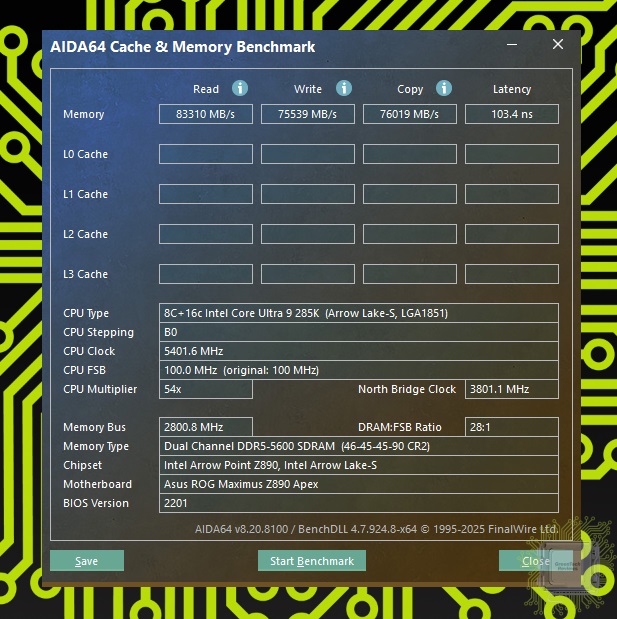The width and height of the screenshot is (617, 619).
Task: Click the Memory Copy value field
Action: coord(410,114)
